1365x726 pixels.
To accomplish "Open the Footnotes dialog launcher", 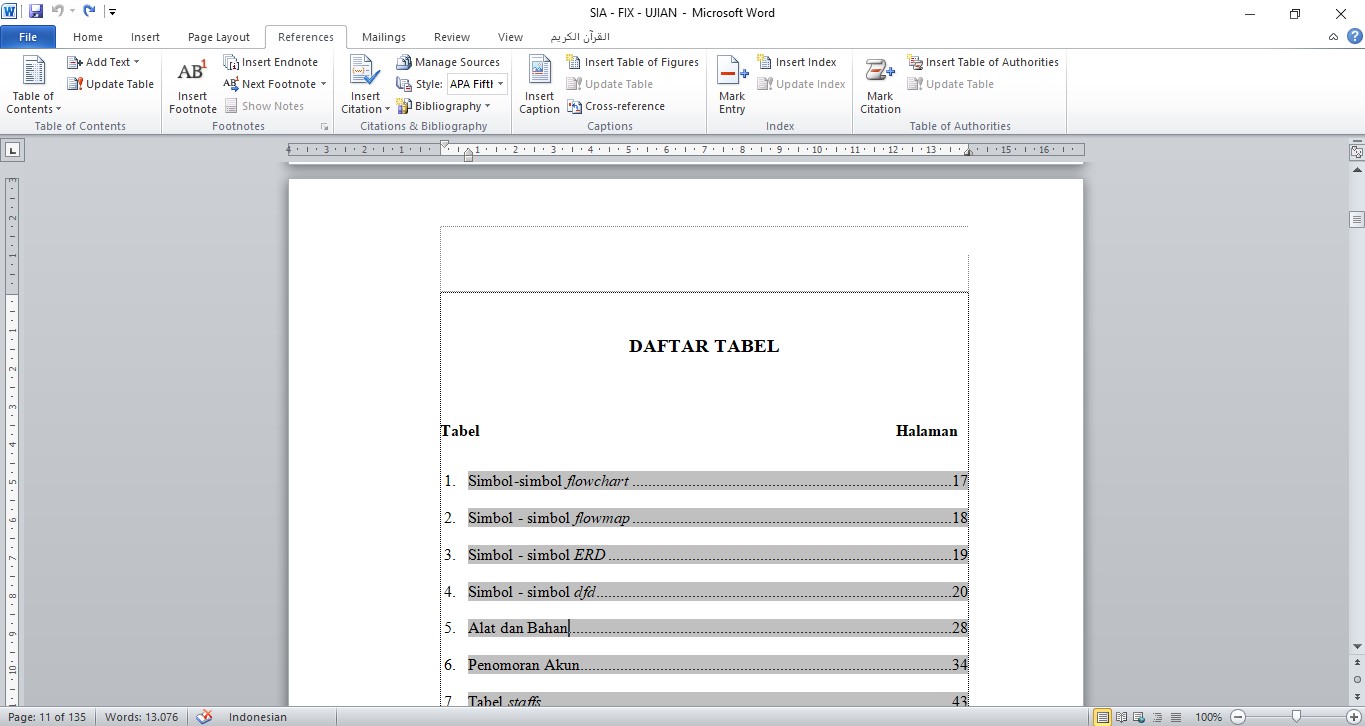I will coord(324,126).
